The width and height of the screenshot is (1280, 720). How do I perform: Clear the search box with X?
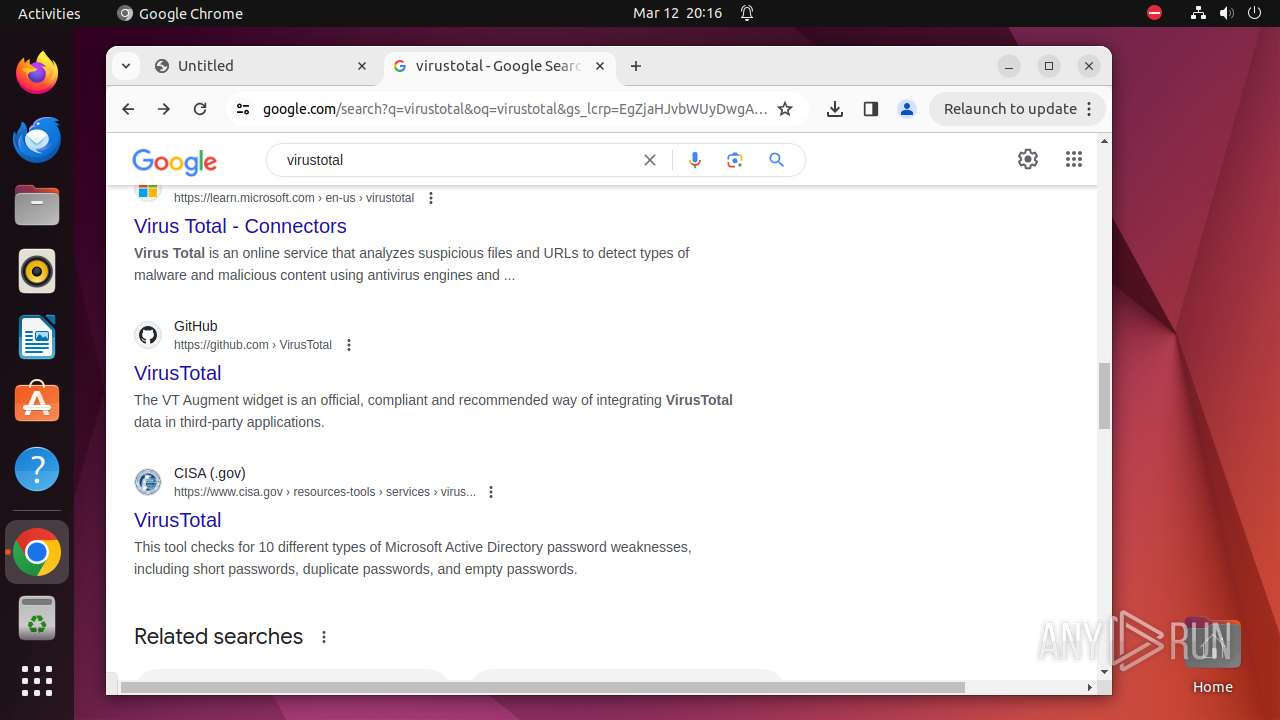pos(650,160)
